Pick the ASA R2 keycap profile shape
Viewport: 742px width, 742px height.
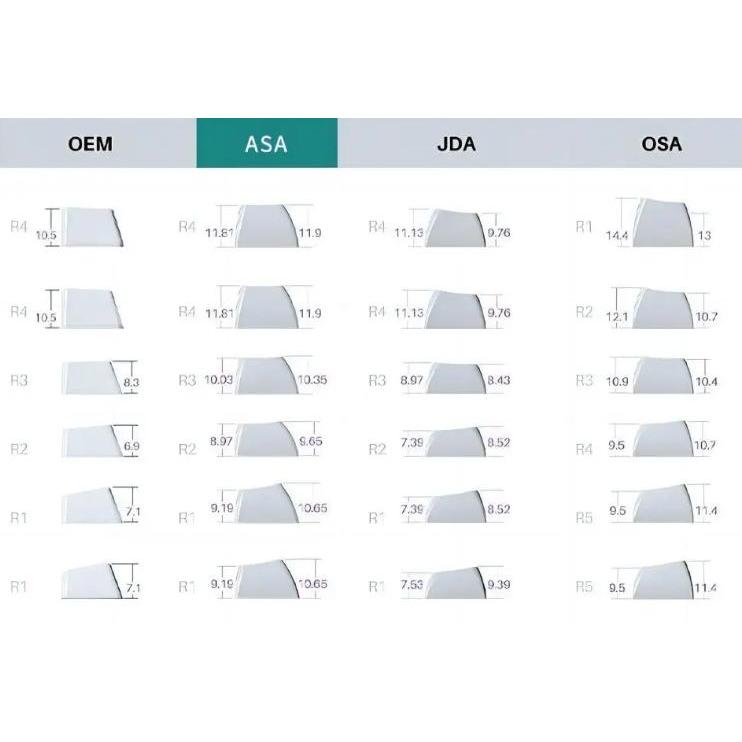pos(268,440)
